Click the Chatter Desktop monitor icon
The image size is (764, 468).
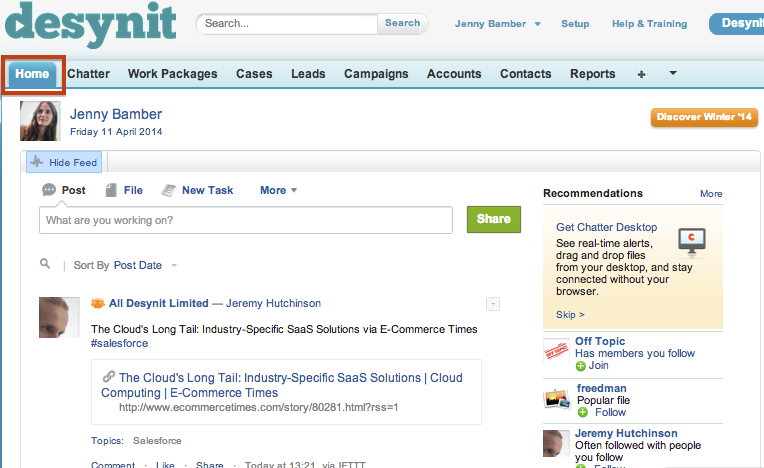pyautogui.click(x=692, y=242)
